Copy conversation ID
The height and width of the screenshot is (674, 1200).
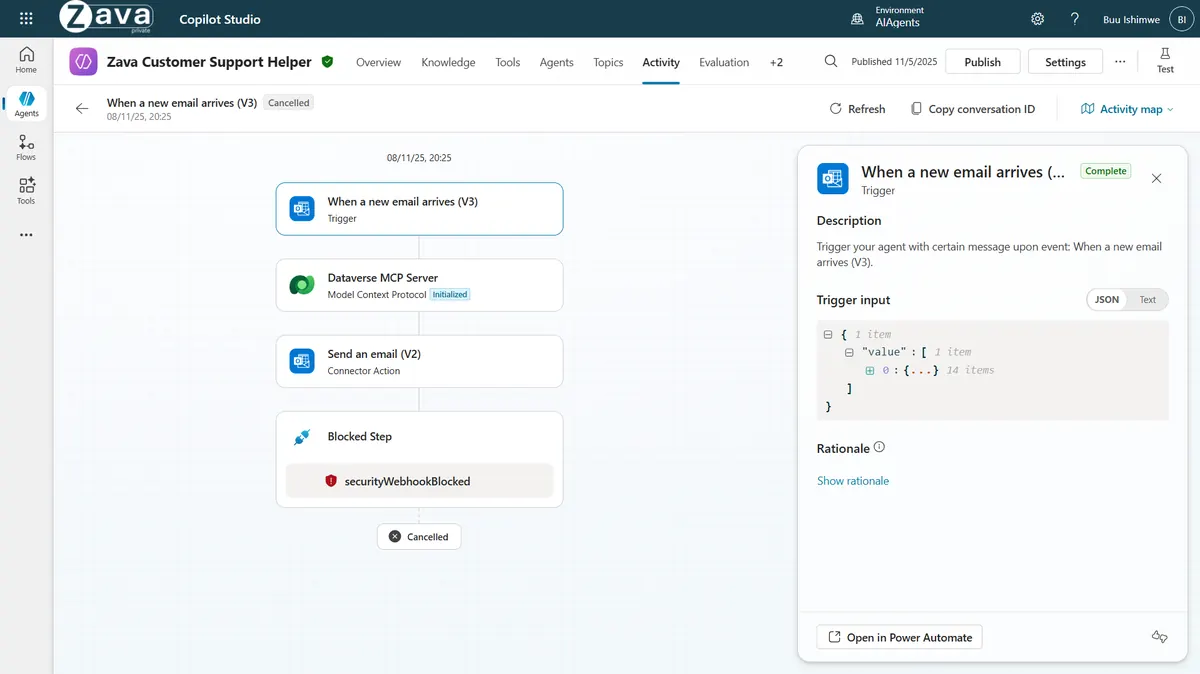972,109
